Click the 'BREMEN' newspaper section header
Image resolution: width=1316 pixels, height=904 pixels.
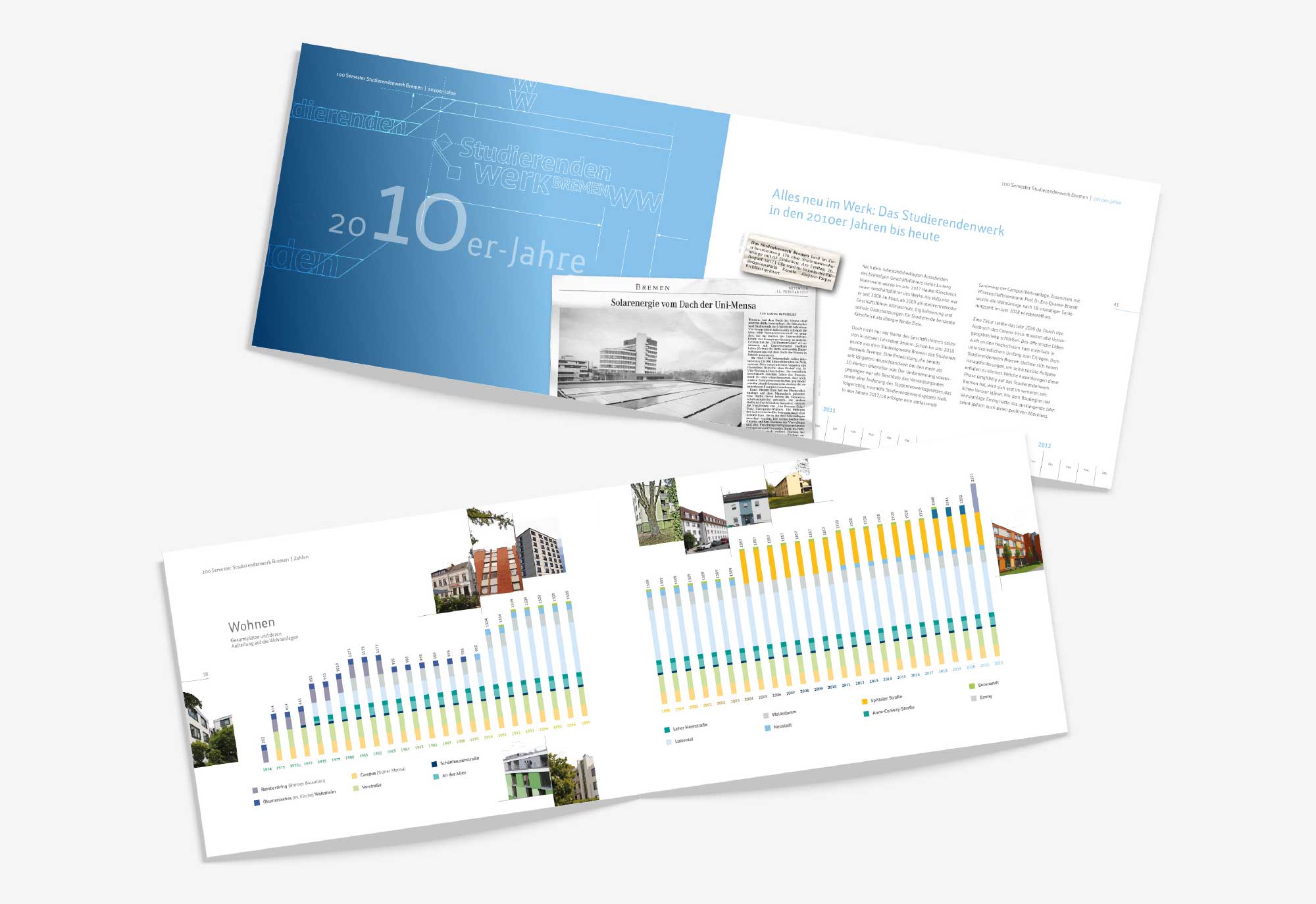652,288
